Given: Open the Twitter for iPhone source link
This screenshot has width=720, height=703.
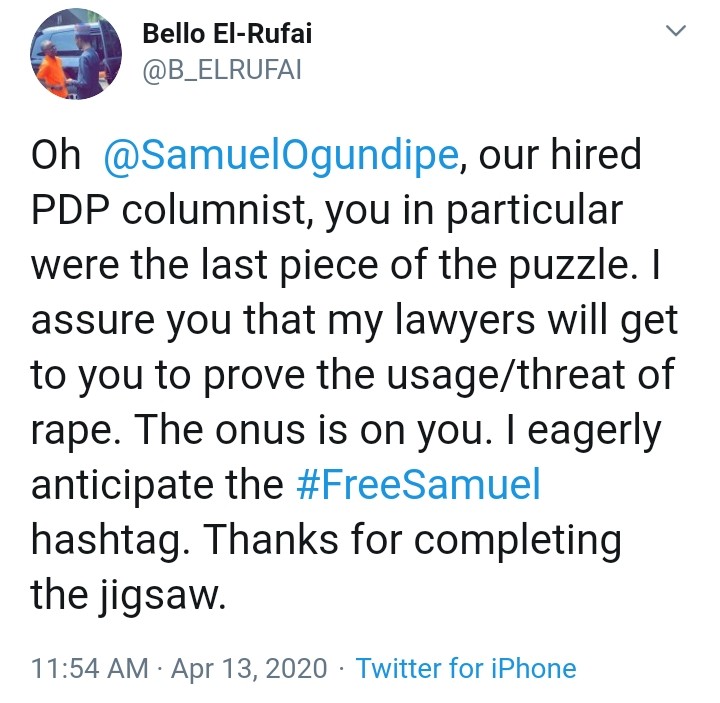Looking at the screenshot, I should (x=466, y=669).
